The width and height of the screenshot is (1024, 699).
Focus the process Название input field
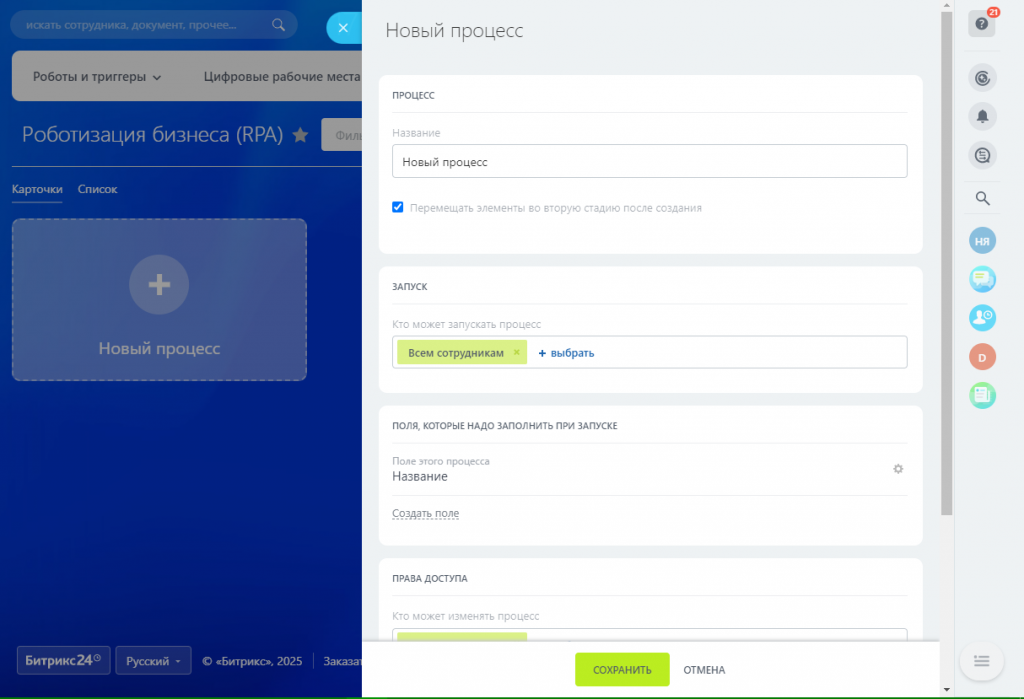click(x=649, y=161)
